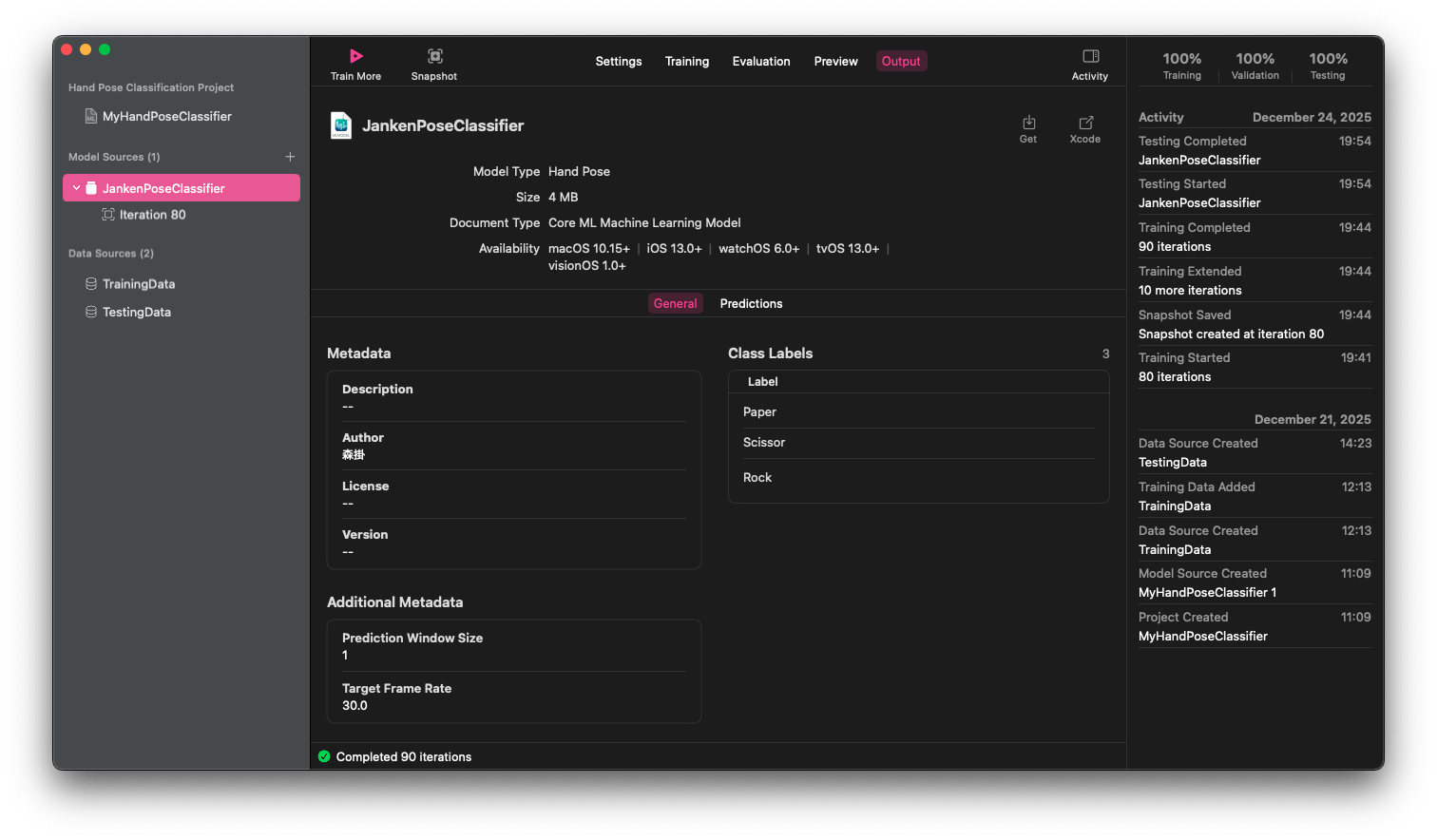This screenshot has height=840, width=1437.
Task: Click the License metadata field
Action: point(514,494)
